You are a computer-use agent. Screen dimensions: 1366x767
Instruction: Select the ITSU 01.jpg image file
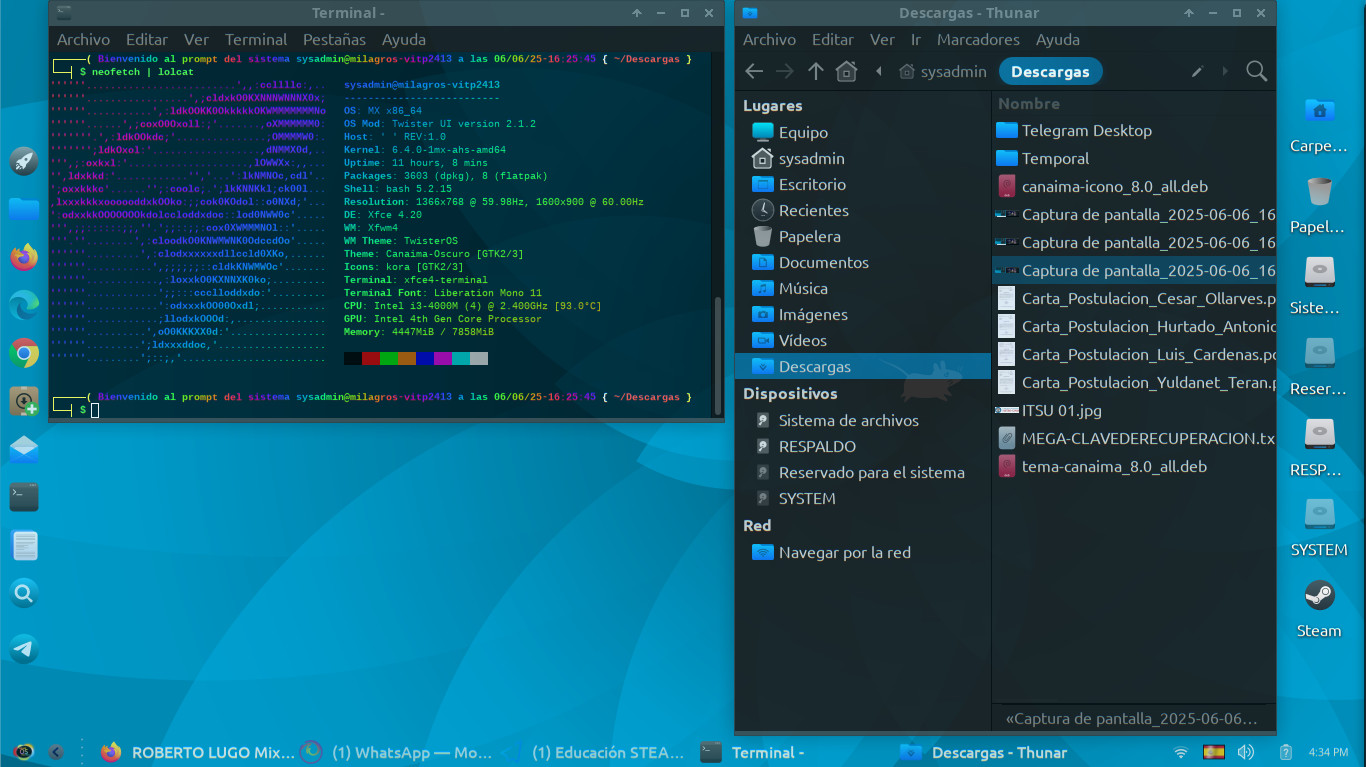(x=1134, y=410)
